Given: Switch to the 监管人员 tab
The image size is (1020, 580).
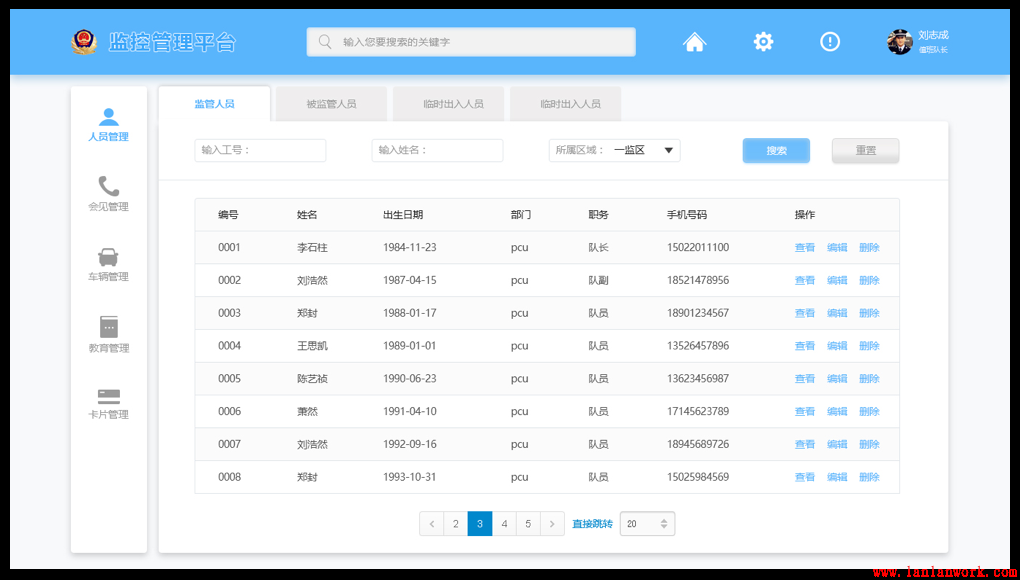Looking at the screenshot, I should tap(214, 104).
